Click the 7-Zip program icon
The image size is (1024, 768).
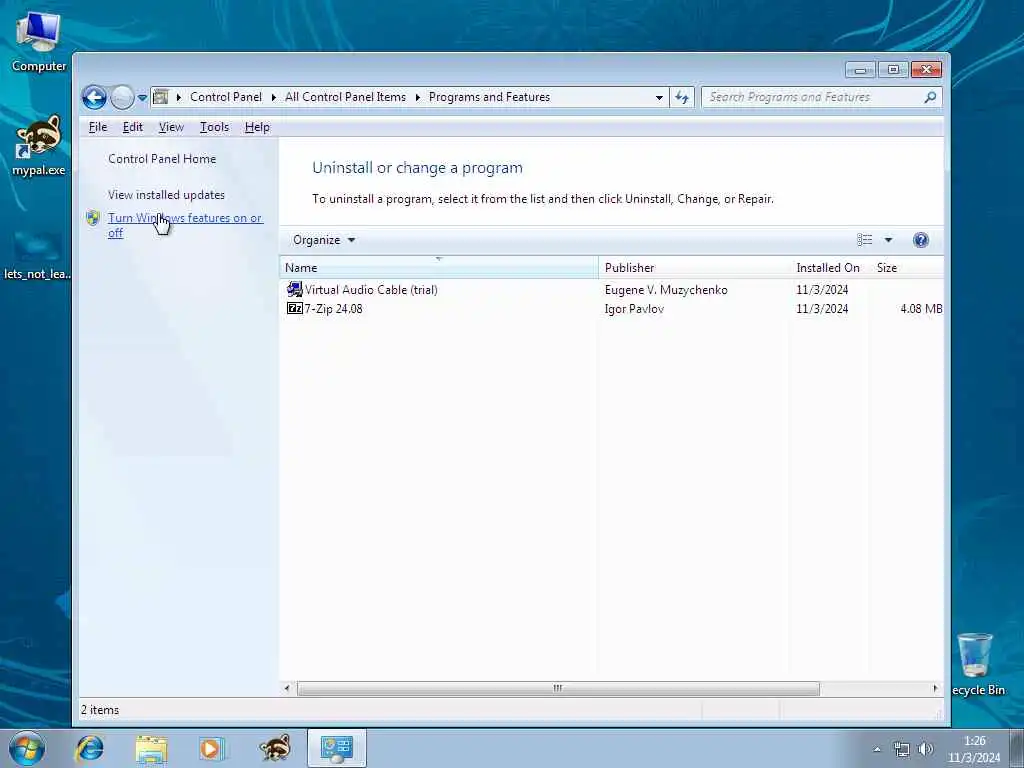pos(295,308)
